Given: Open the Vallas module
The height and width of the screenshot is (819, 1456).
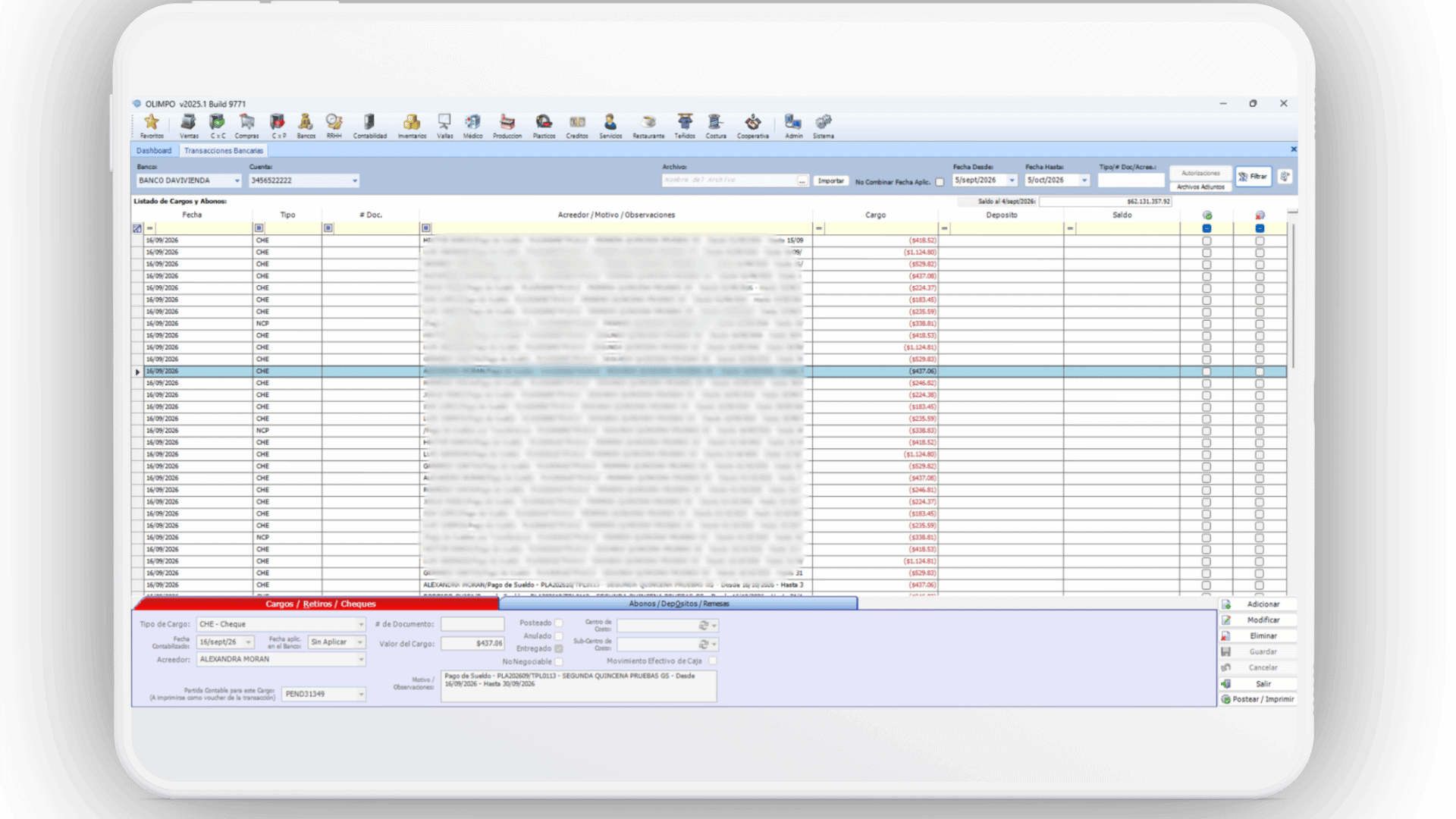Looking at the screenshot, I should [x=444, y=126].
